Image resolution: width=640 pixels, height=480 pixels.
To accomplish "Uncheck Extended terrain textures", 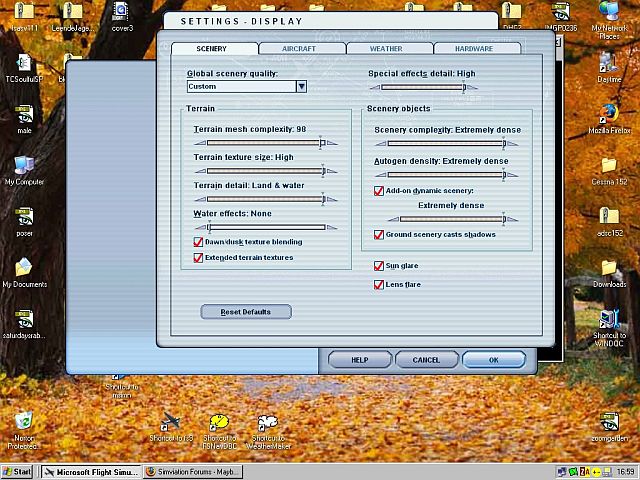I will click(198, 258).
